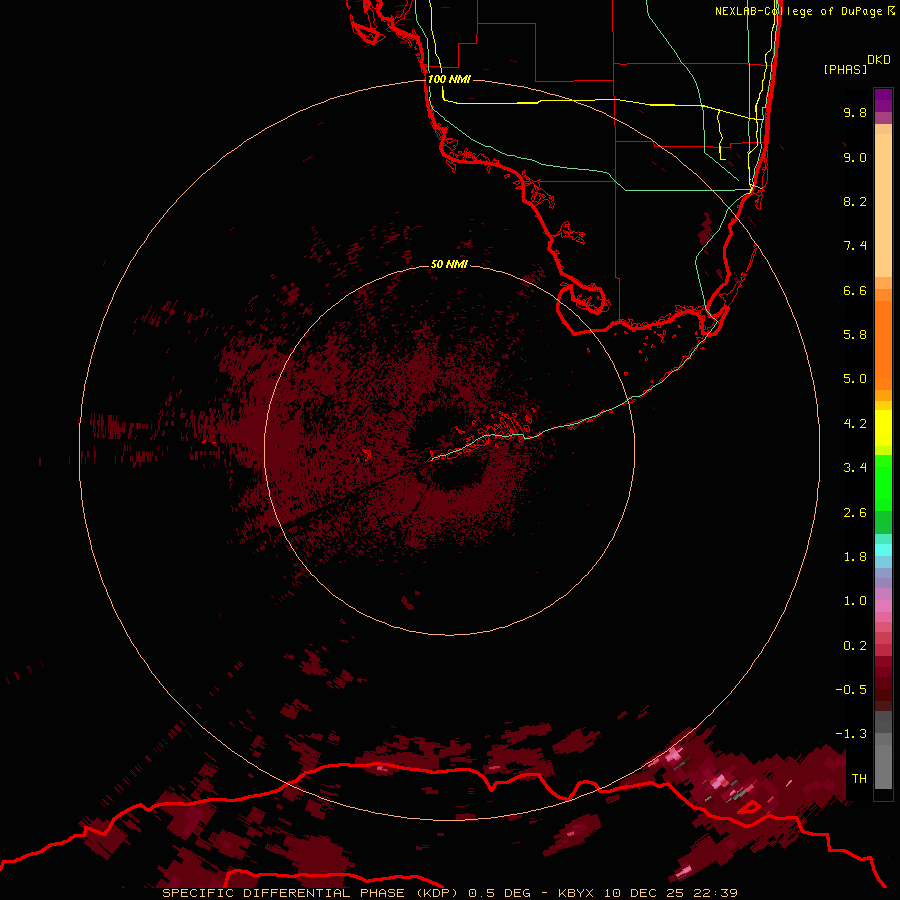The height and width of the screenshot is (900, 900).
Task: Click the purple top segment of color bar
Action: tap(883, 100)
